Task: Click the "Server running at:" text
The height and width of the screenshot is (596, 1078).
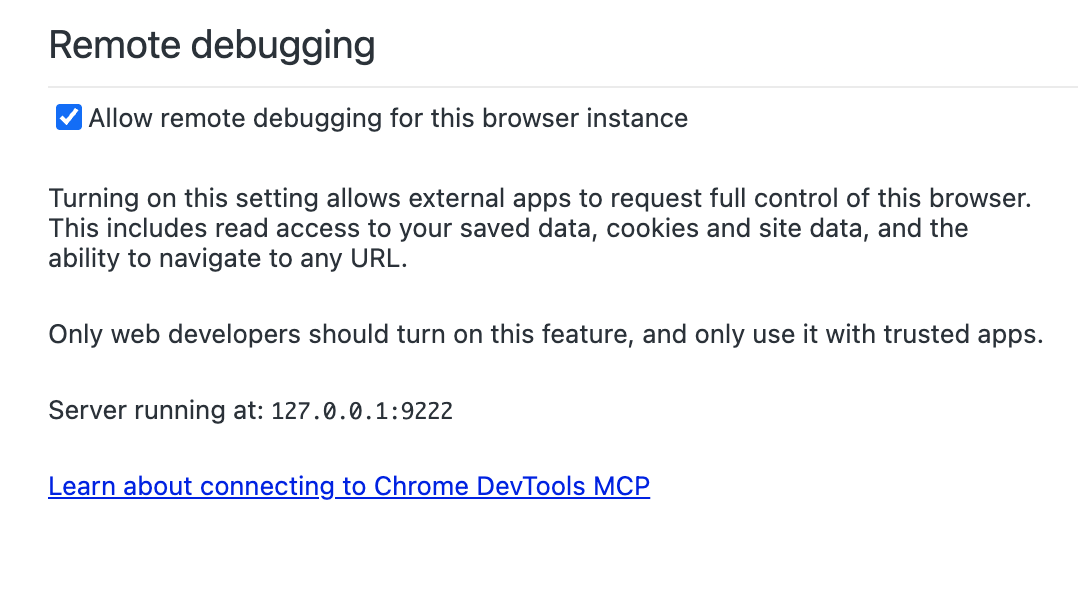Action: click(156, 410)
